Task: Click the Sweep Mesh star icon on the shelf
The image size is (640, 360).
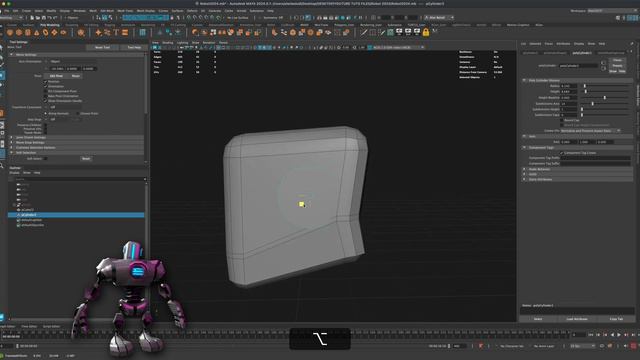Action: [x=98, y=32]
